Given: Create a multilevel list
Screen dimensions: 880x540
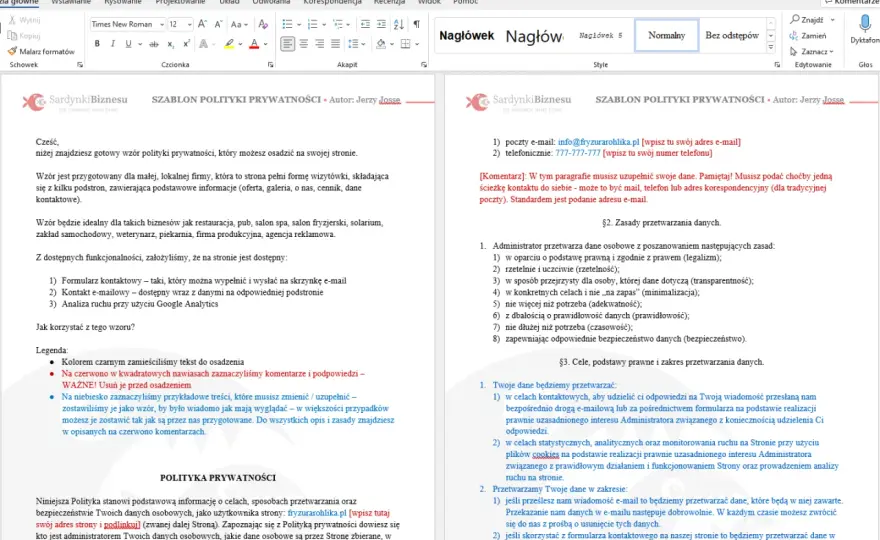Looking at the screenshot, I should tap(338, 24).
